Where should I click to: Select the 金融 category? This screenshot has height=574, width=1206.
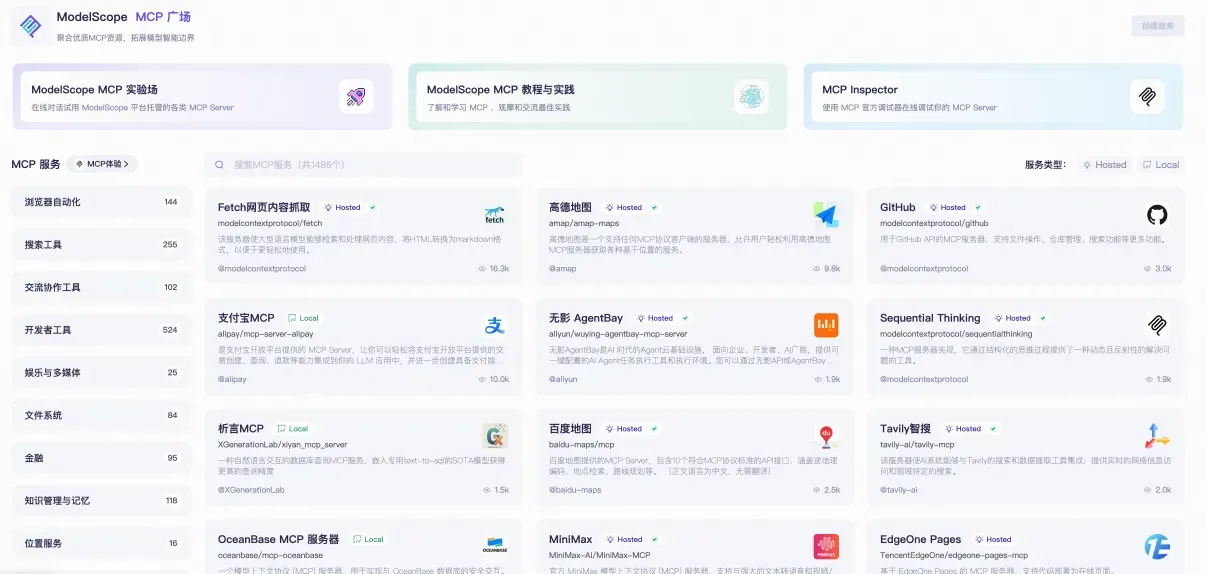coord(101,458)
